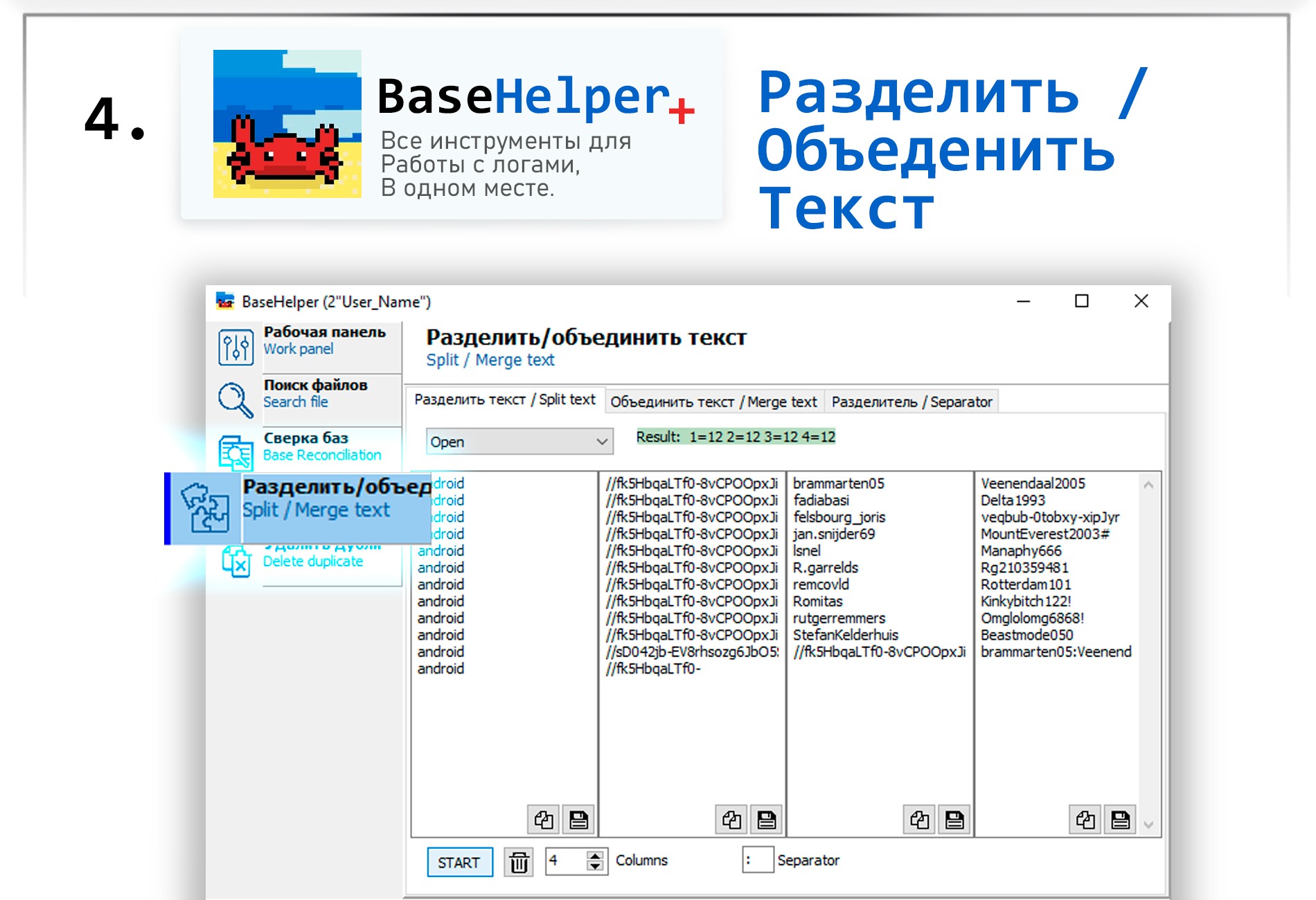This screenshot has height=900, width=1316.
Task: Click the results scrollbar up arrow
Action: [1148, 485]
